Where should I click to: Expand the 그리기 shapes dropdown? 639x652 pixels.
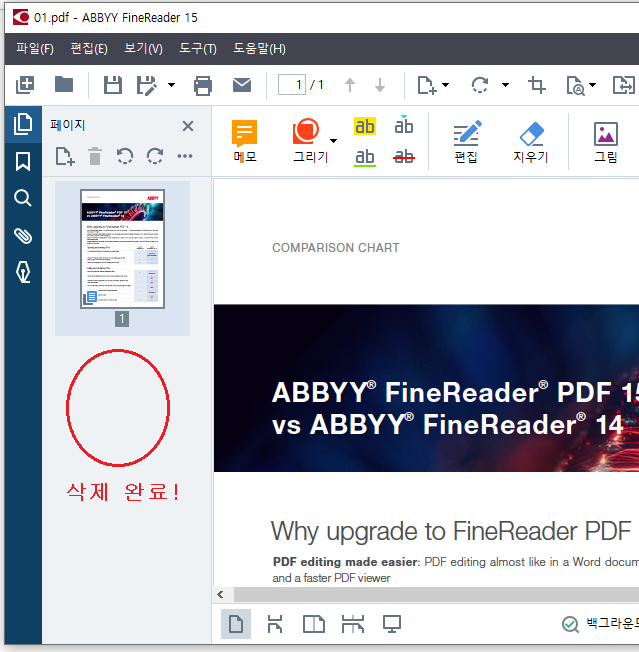[333, 141]
